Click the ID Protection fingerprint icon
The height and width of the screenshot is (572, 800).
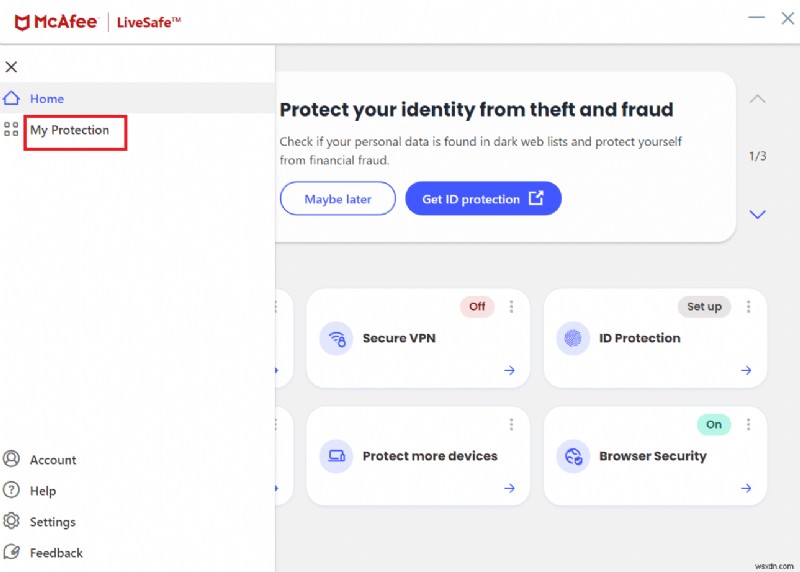click(x=573, y=338)
